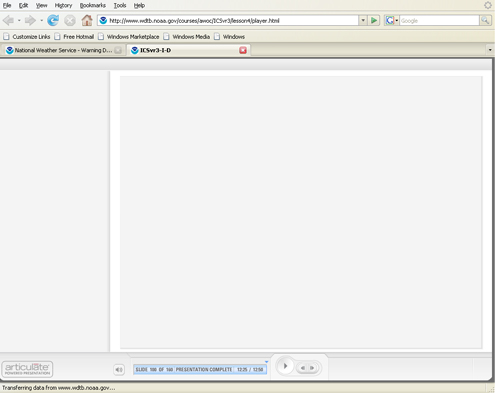Open the Tools menu

pyautogui.click(x=120, y=5)
